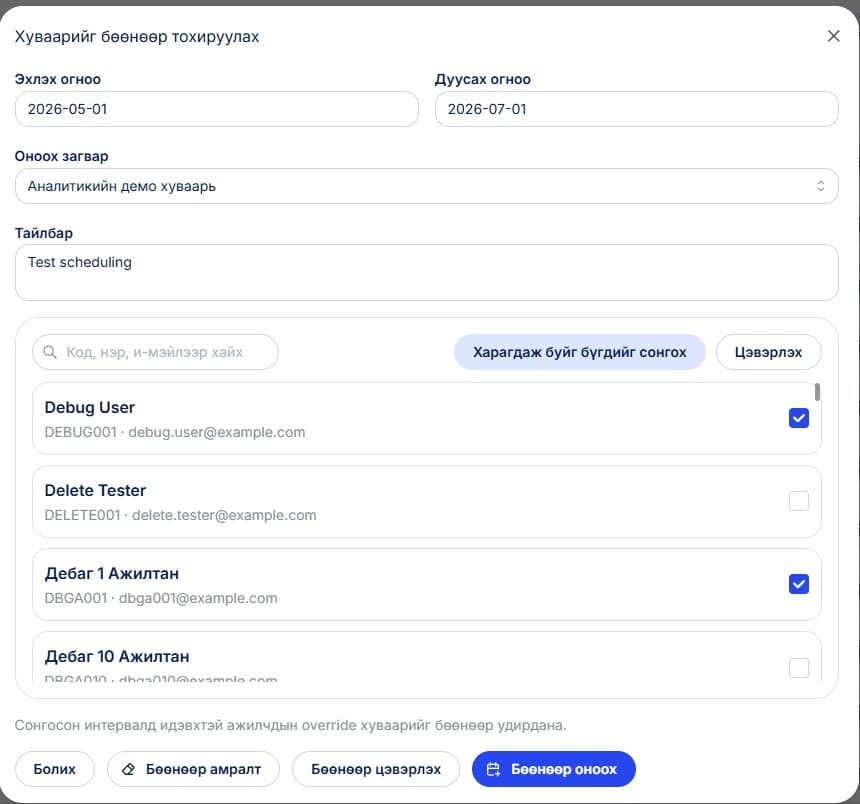The width and height of the screenshot is (860, 804).
Task: Check the Delete Tester checkbox
Action: (x=799, y=501)
